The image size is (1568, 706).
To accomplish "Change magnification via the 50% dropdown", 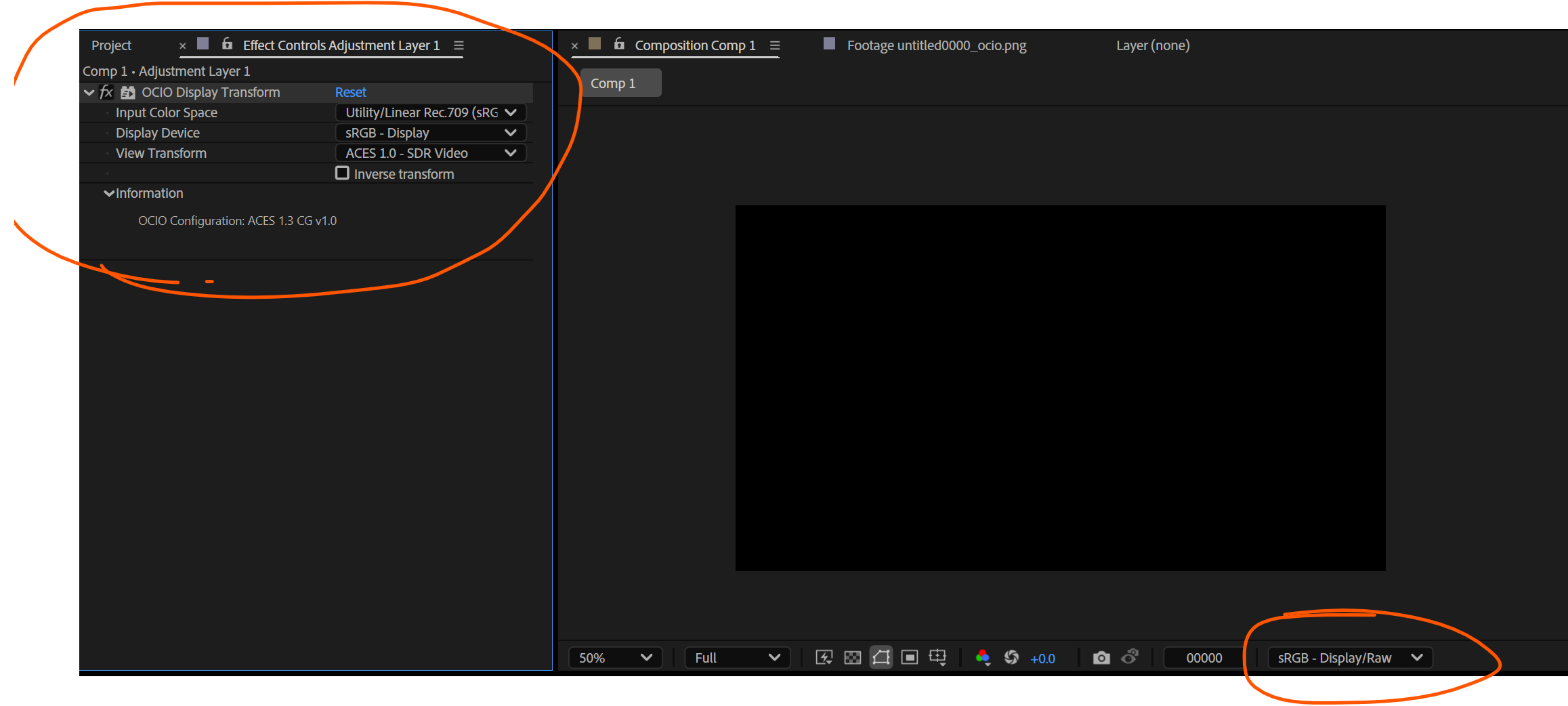I will point(614,657).
